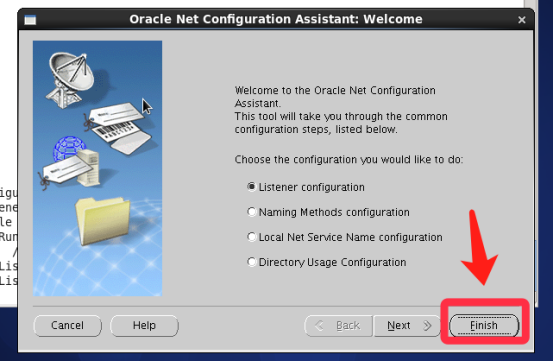
Task: Click the 'Welcome to the Oracle Net Configuration' text
Action: pos(335,90)
